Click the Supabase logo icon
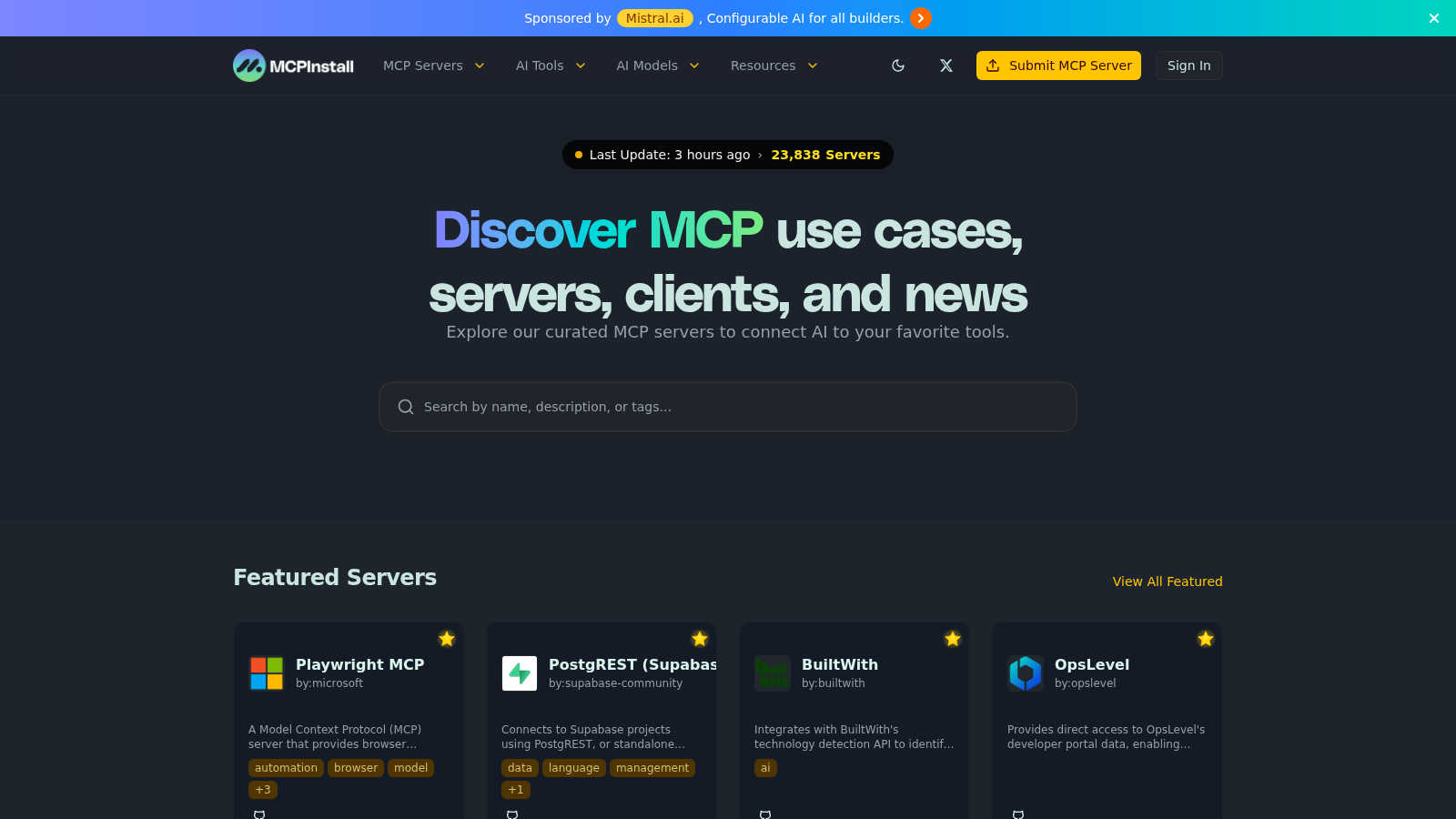Viewport: 1456px width, 819px height. (x=520, y=673)
